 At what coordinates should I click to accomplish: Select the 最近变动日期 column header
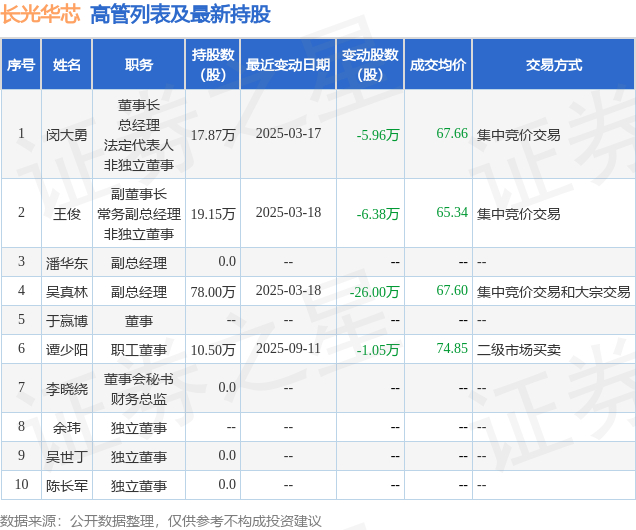[288, 65]
